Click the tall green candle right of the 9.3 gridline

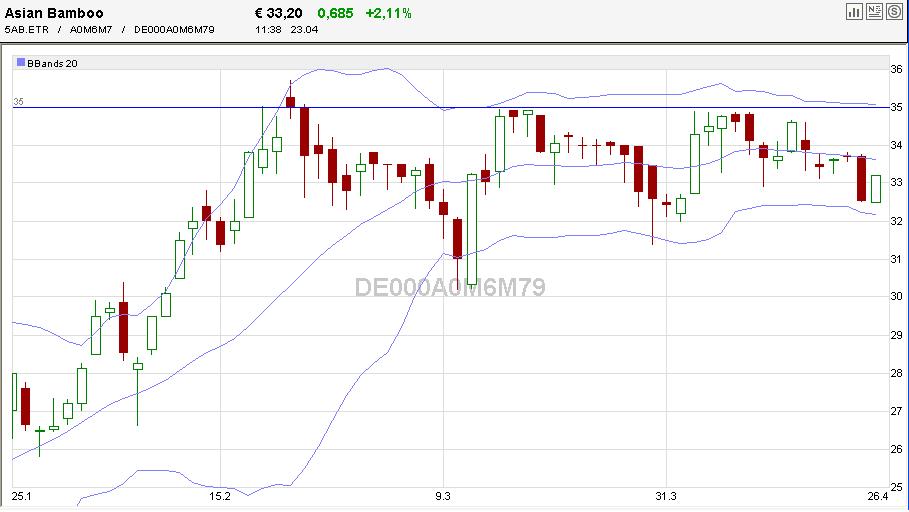click(472, 230)
